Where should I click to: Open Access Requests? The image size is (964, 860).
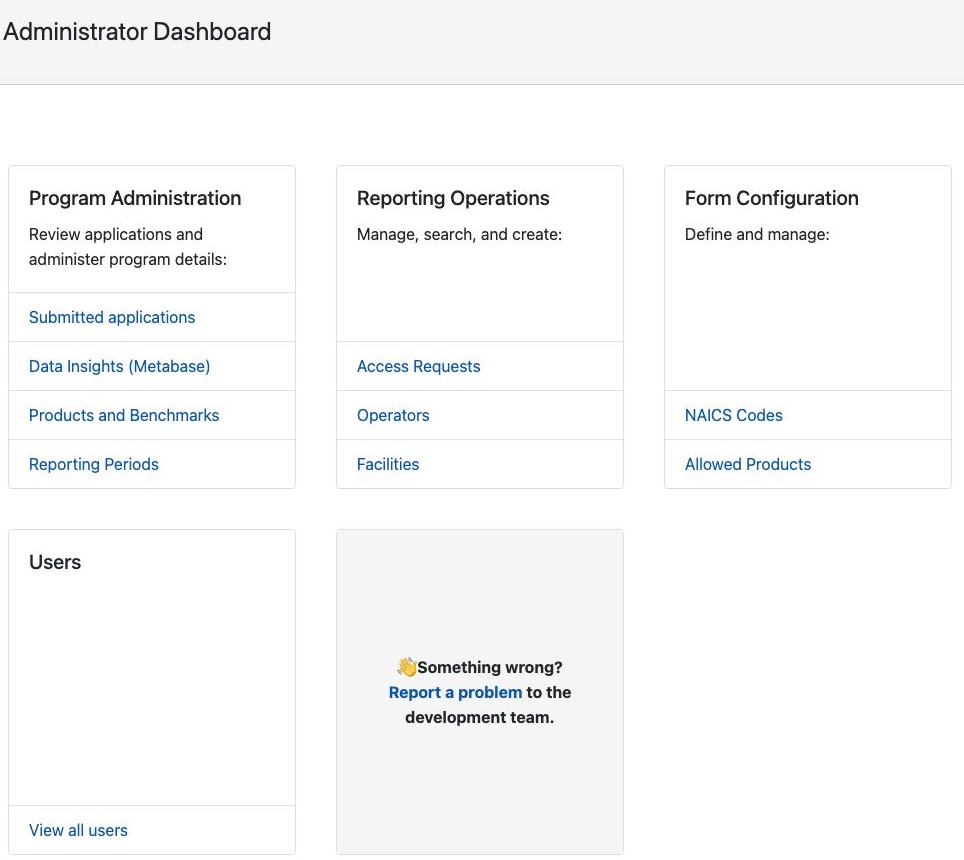[418, 366]
